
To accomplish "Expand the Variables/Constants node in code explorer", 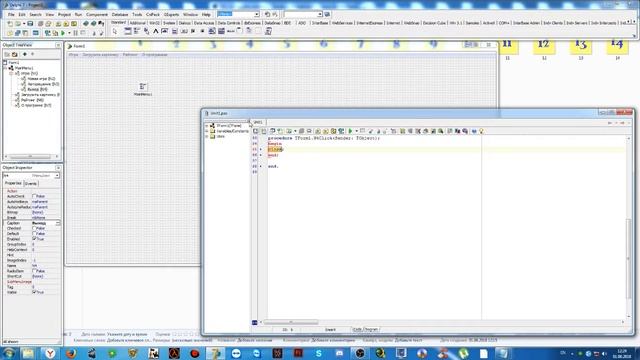I will [x=207, y=131].
